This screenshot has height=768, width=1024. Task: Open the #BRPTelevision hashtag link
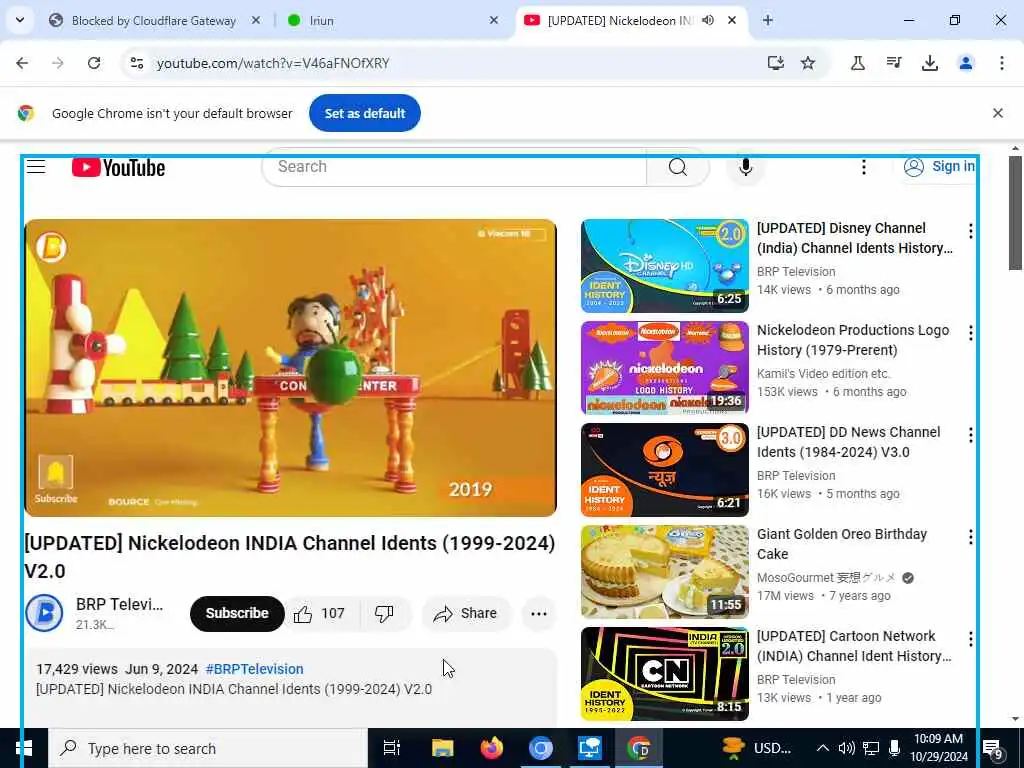[254, 669]
